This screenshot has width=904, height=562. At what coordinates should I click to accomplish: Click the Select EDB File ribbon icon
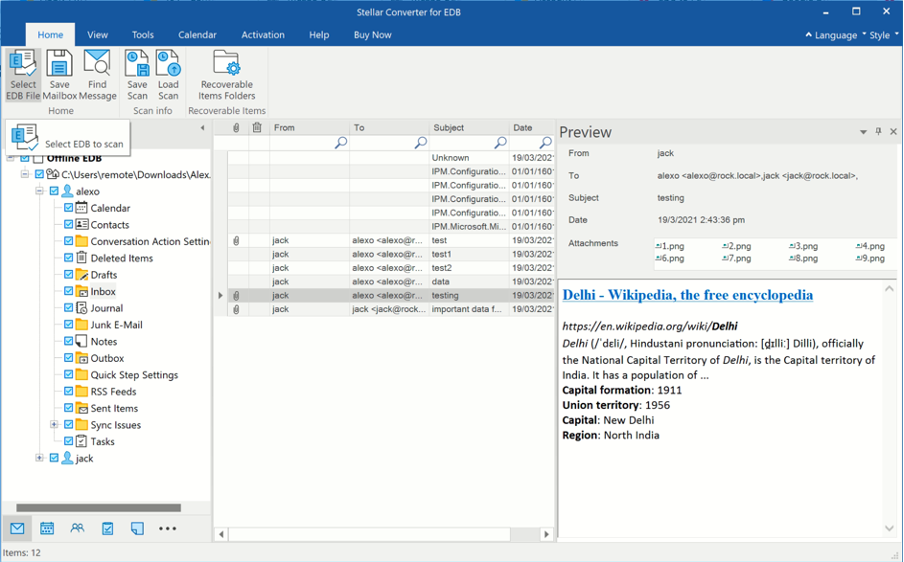(x=23, y=75)
